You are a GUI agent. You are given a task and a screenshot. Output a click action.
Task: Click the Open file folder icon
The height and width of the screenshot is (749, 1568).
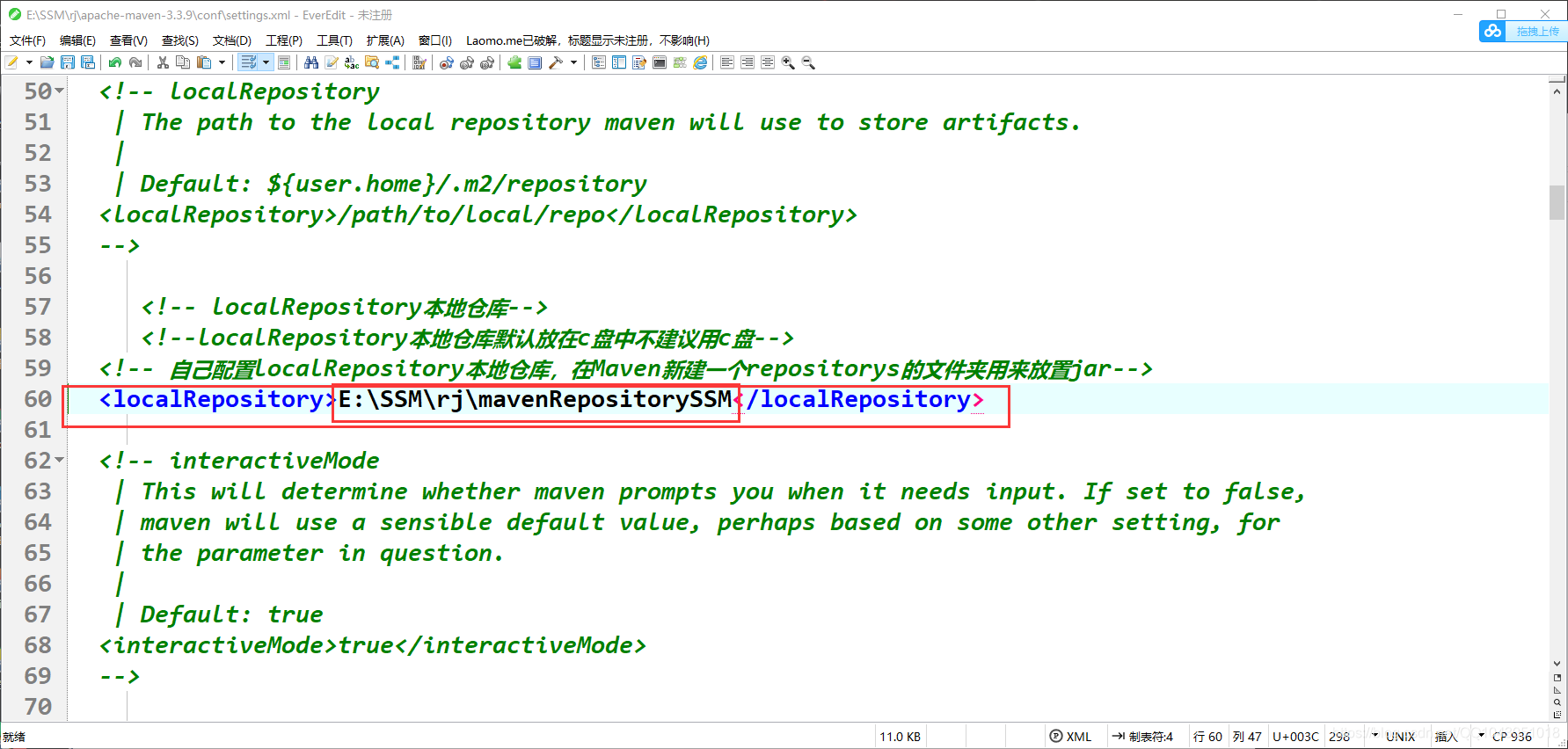[x=47, y=62]
